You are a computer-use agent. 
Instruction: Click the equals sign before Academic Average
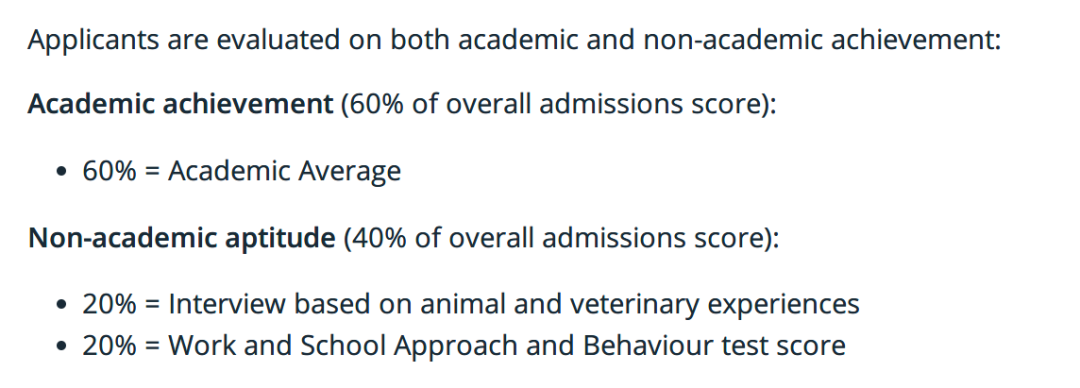pyautogui.click(x=152, y=172)
